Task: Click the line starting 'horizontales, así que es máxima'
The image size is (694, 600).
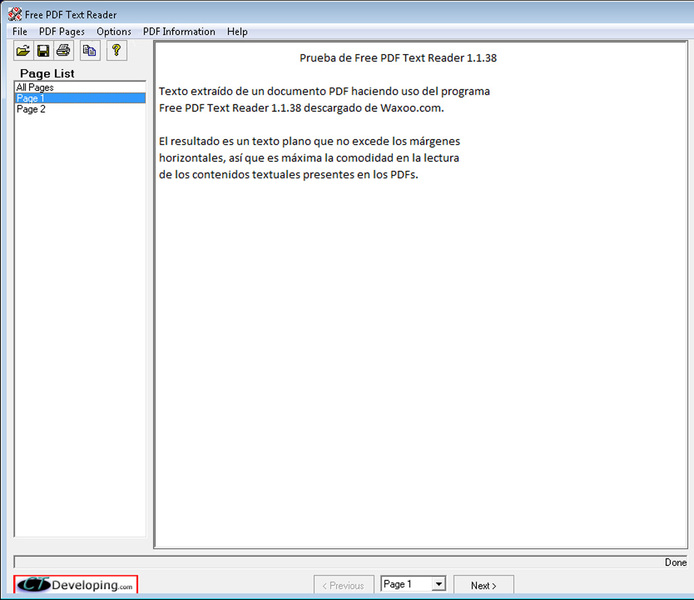Action: pyautogui.click(x=309, y=158)
